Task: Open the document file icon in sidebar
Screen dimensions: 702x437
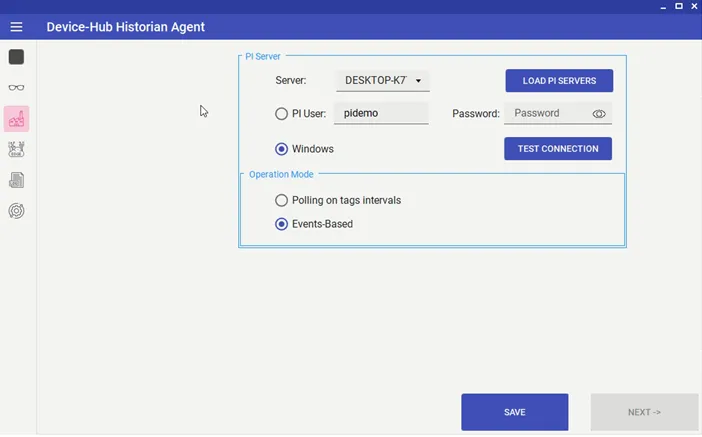Action: tap(17, 180)
